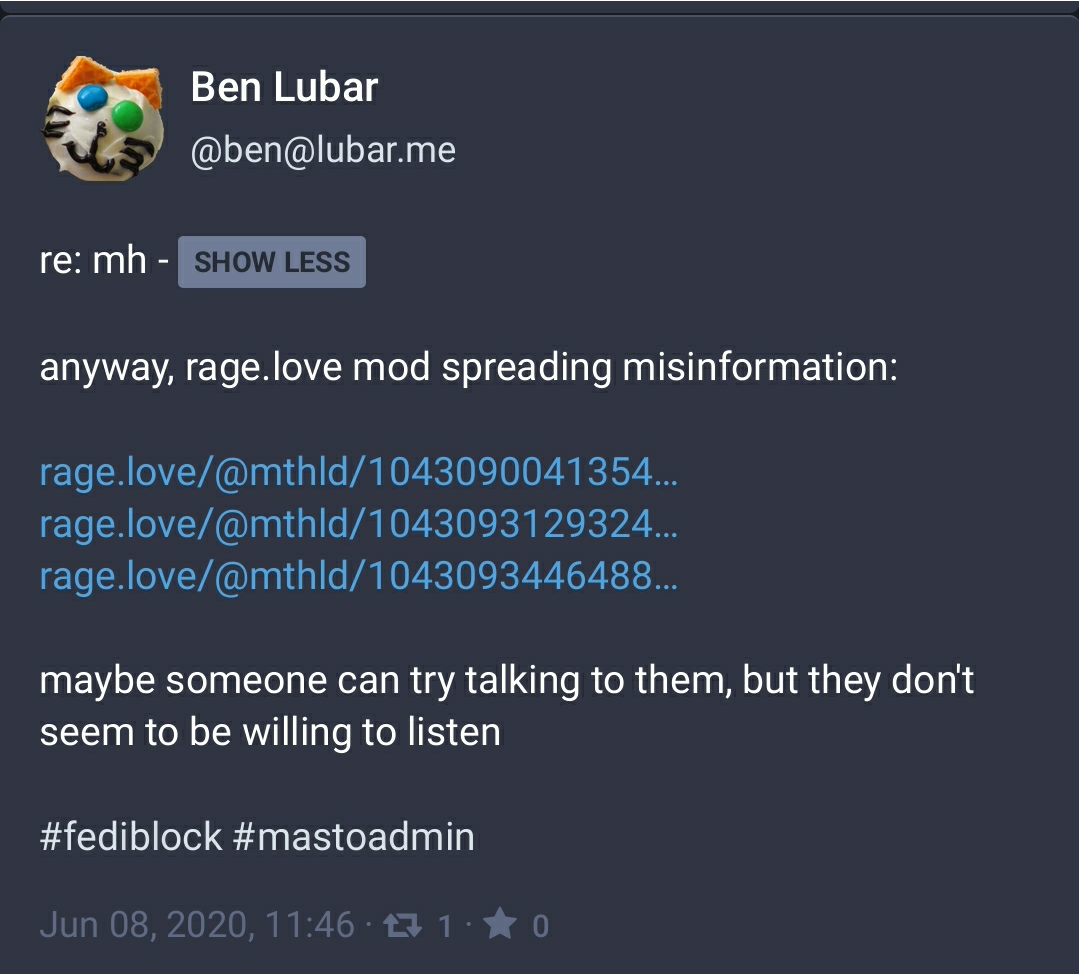Open rage.love link ending in 1043093129324
1079x974 pixels.
click(x=358, y=523)
